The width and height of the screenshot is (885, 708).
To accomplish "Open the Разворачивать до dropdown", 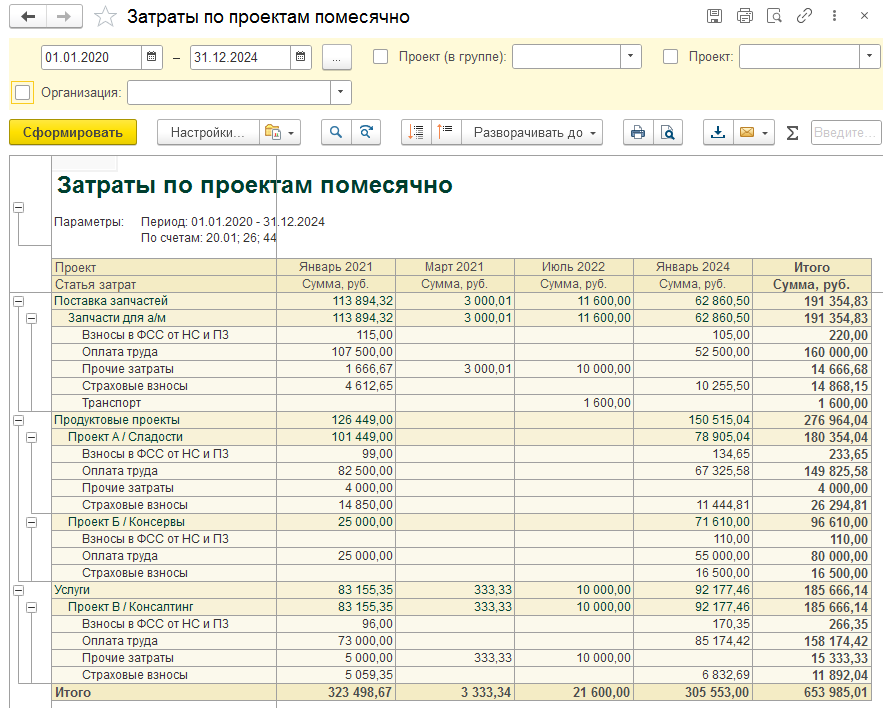I will 532,133.
